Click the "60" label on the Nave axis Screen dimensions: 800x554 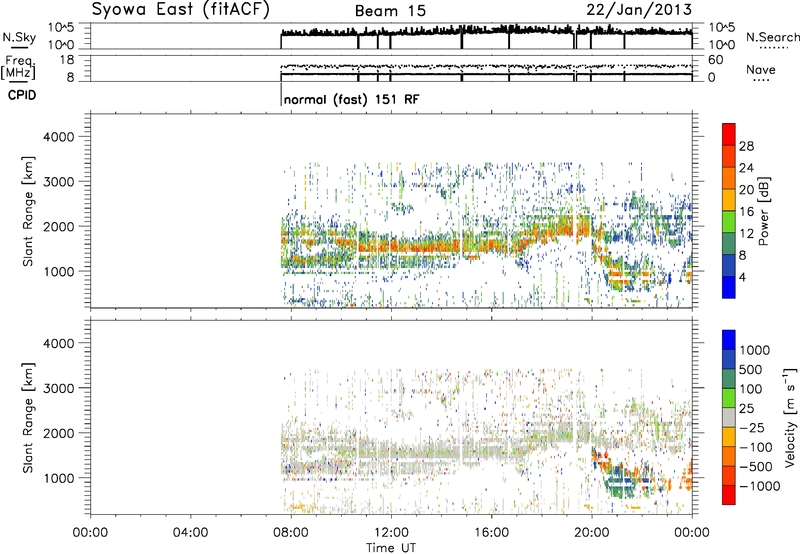[715, 60]
